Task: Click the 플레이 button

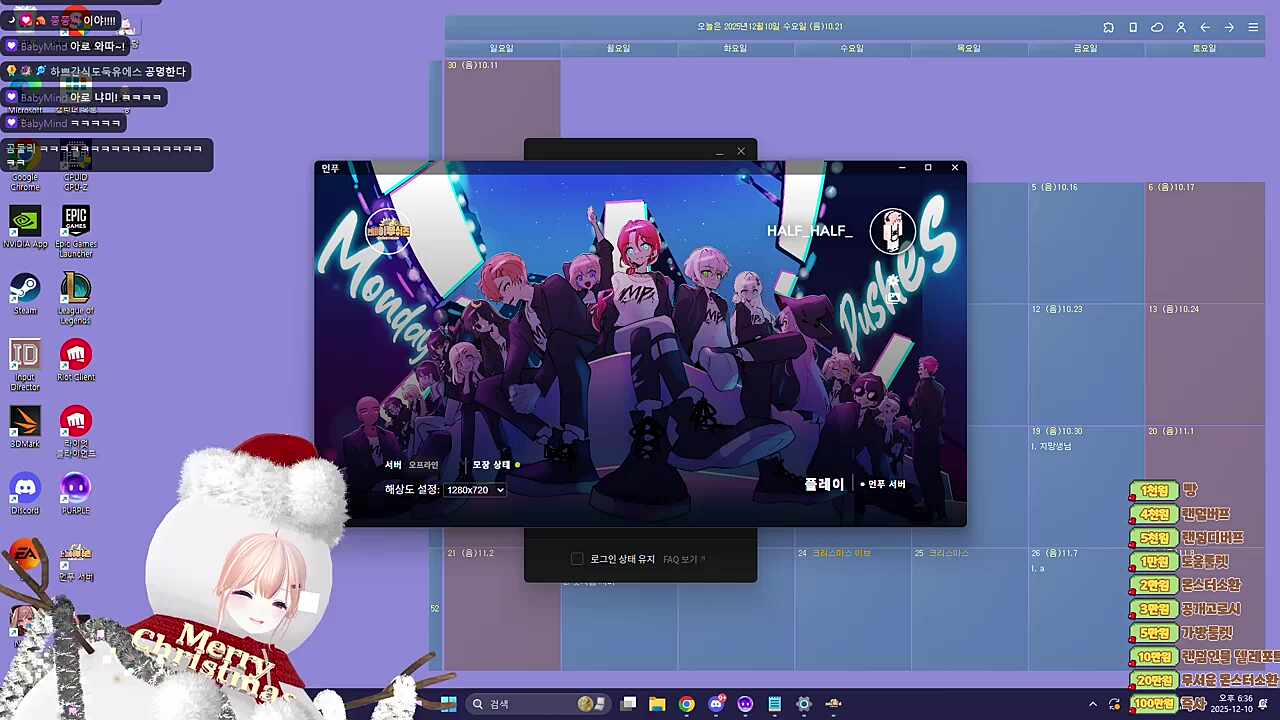Action: click(x=824, y=484)
